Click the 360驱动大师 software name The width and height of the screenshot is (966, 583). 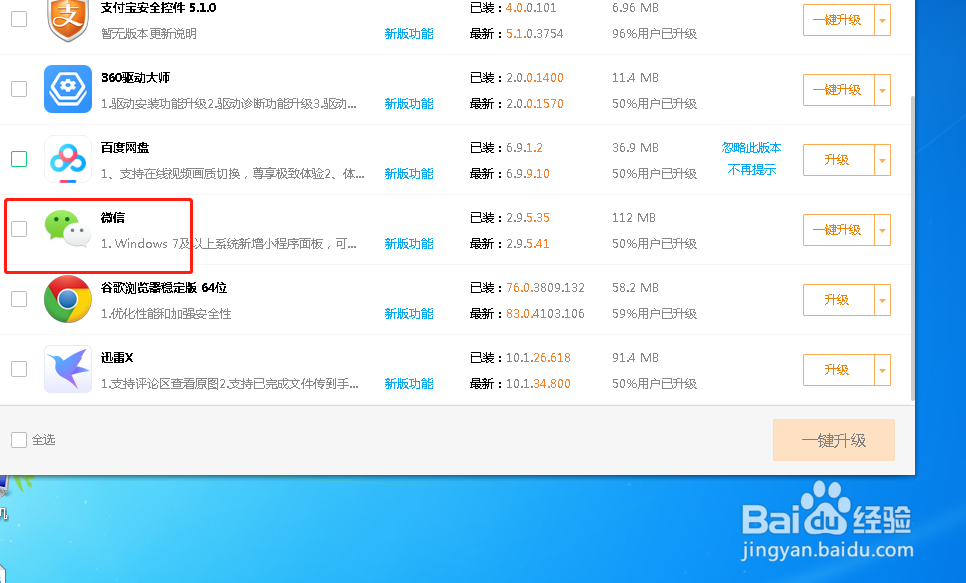point(136,78)
